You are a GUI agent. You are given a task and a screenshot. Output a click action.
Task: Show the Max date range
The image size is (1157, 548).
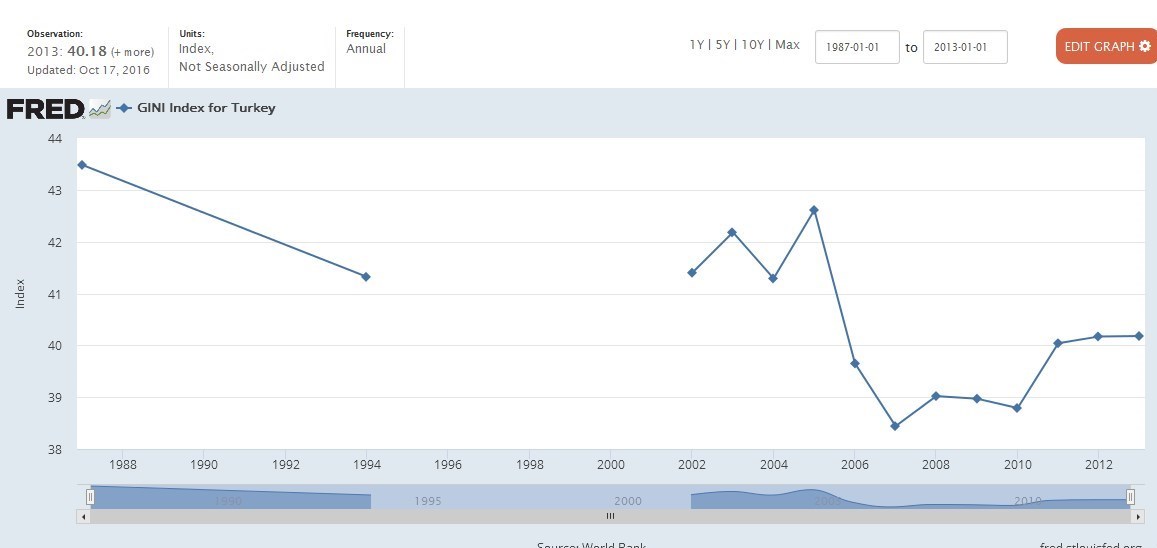pyautogui.click(x=788, y=45)
